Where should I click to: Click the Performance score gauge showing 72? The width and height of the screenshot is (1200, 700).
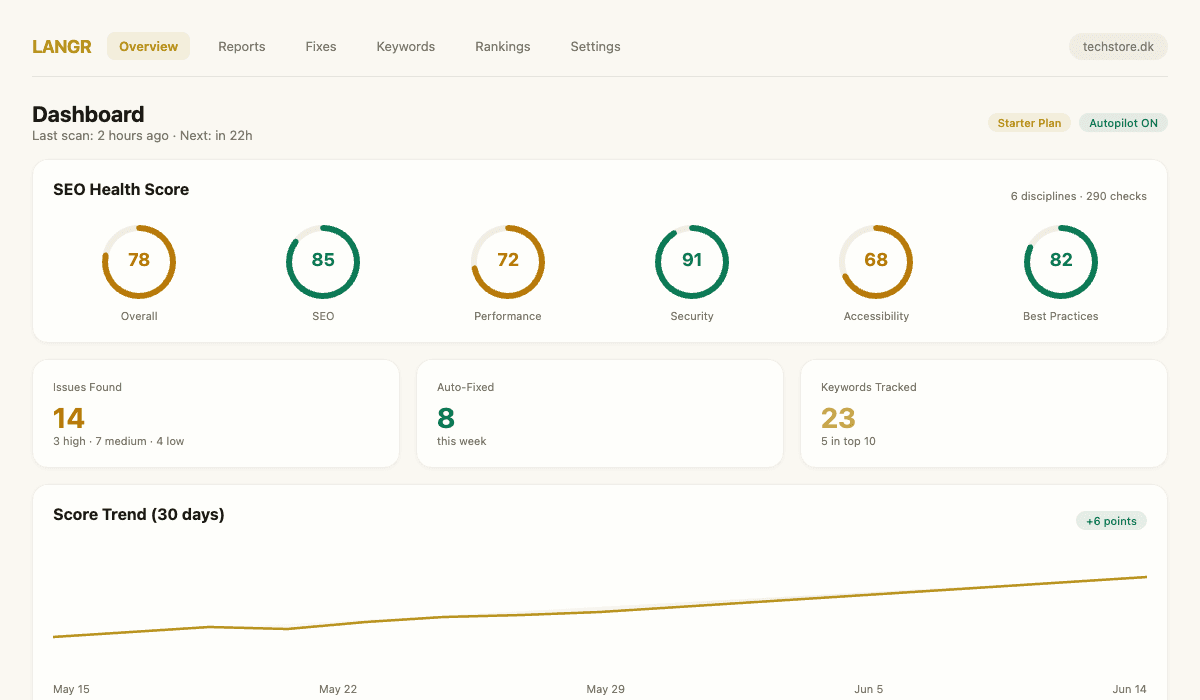click(x=508, y=262)
